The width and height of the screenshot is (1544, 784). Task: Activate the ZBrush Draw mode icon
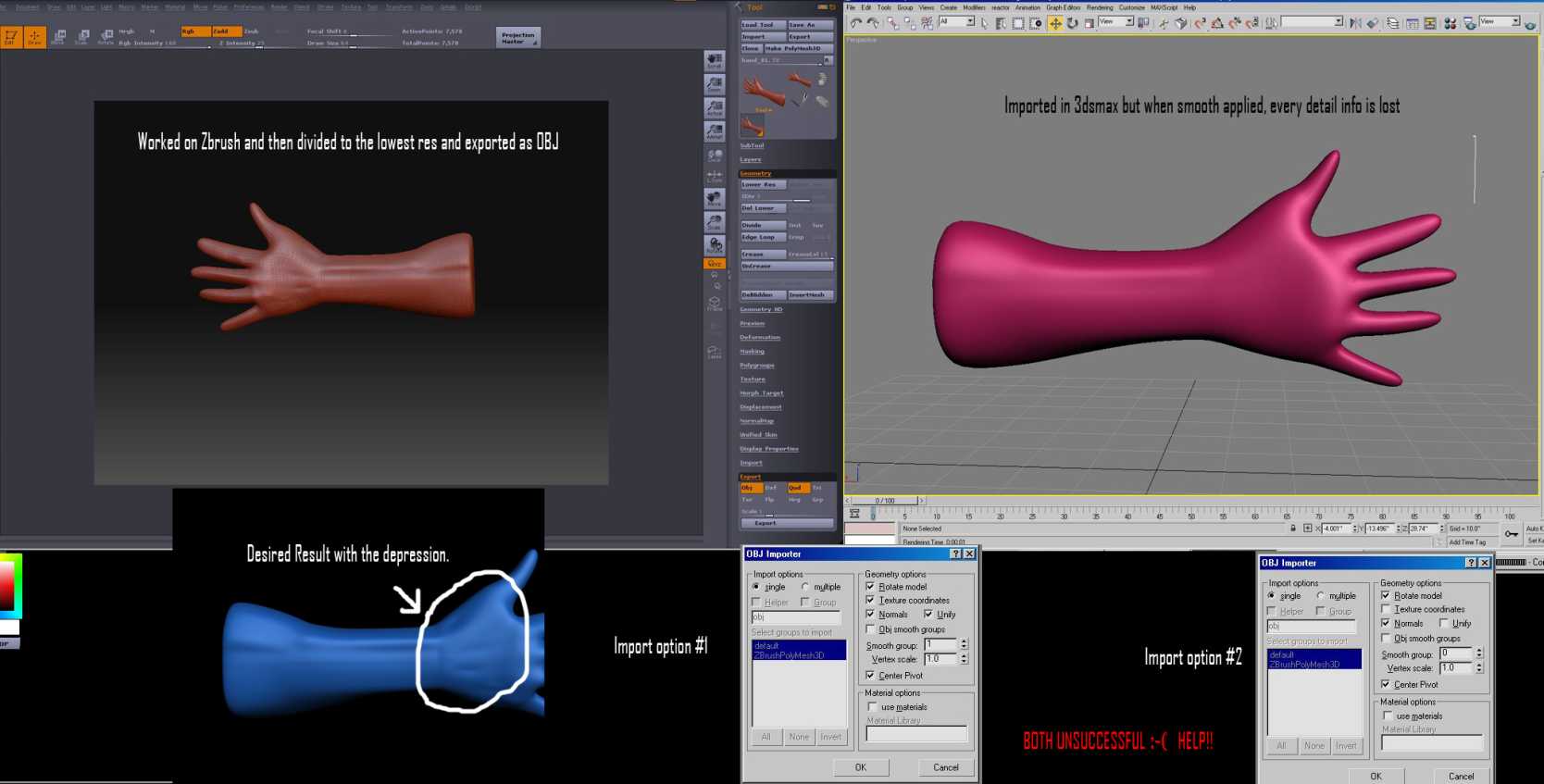tap(34, 37)
